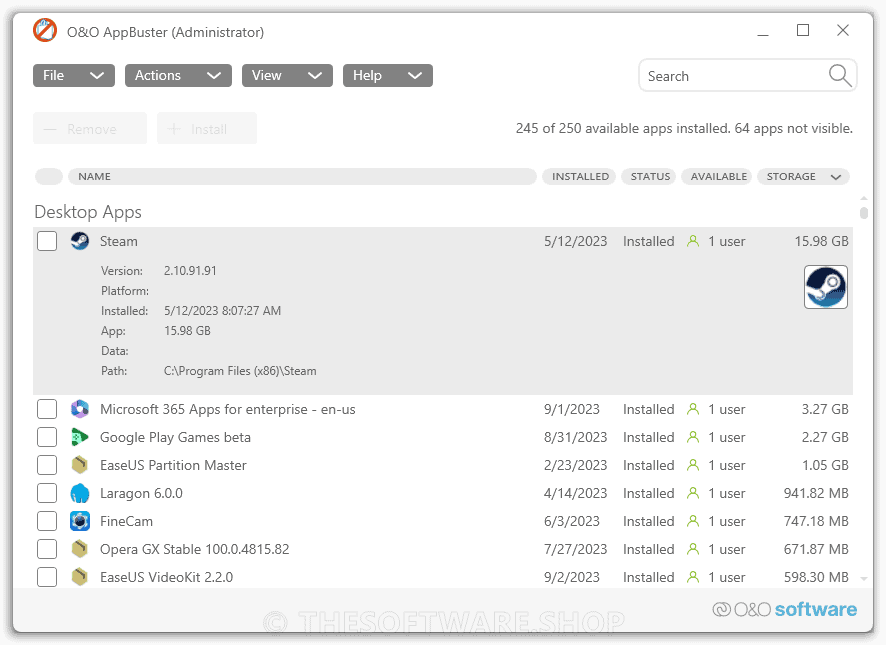Tick the Laragon 6.0.0 checkbox
This screenshot has height=645, width=886.
point(47,493)
